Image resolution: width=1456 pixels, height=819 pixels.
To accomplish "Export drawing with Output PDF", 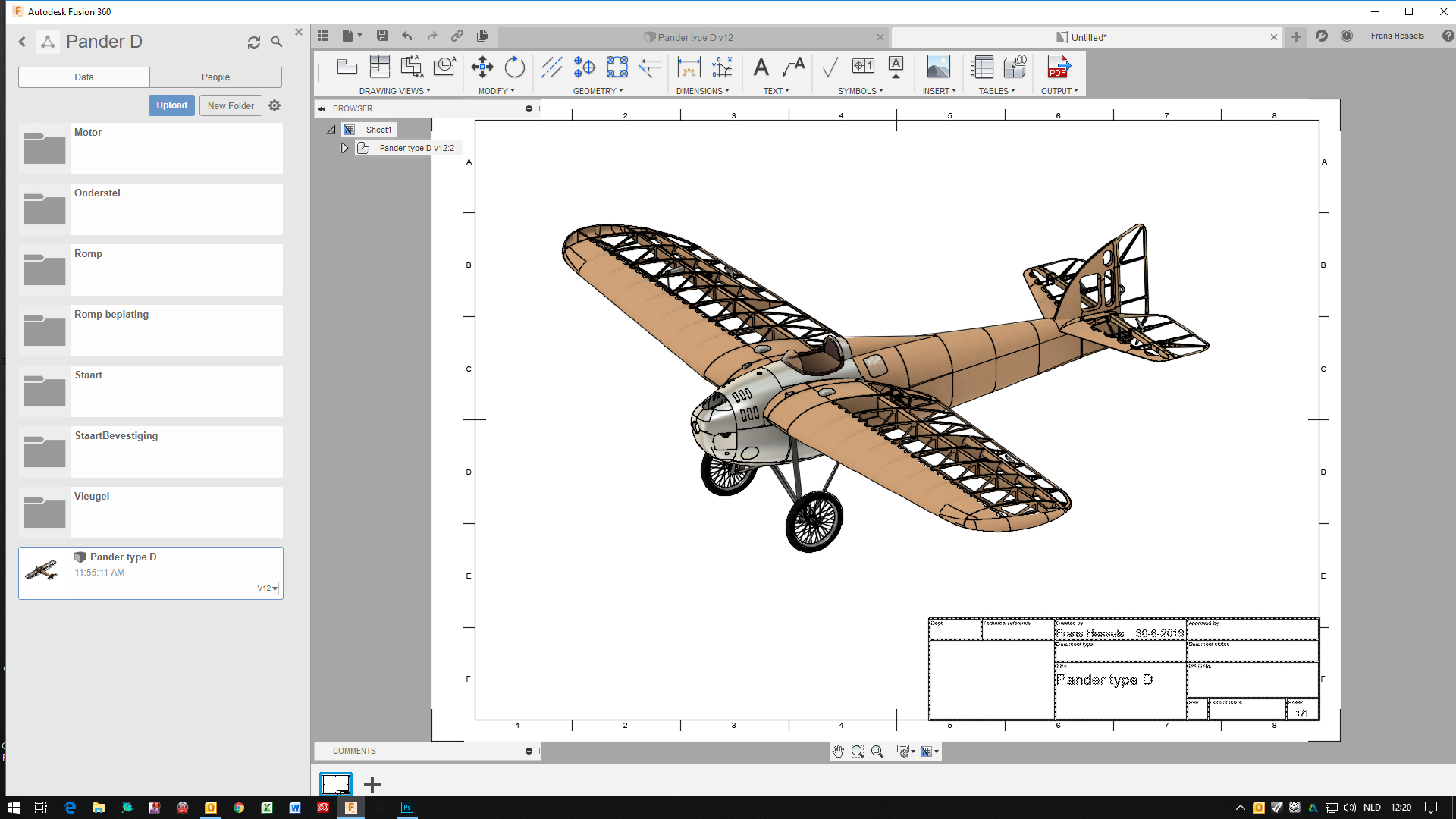I will click(1057, 68).
